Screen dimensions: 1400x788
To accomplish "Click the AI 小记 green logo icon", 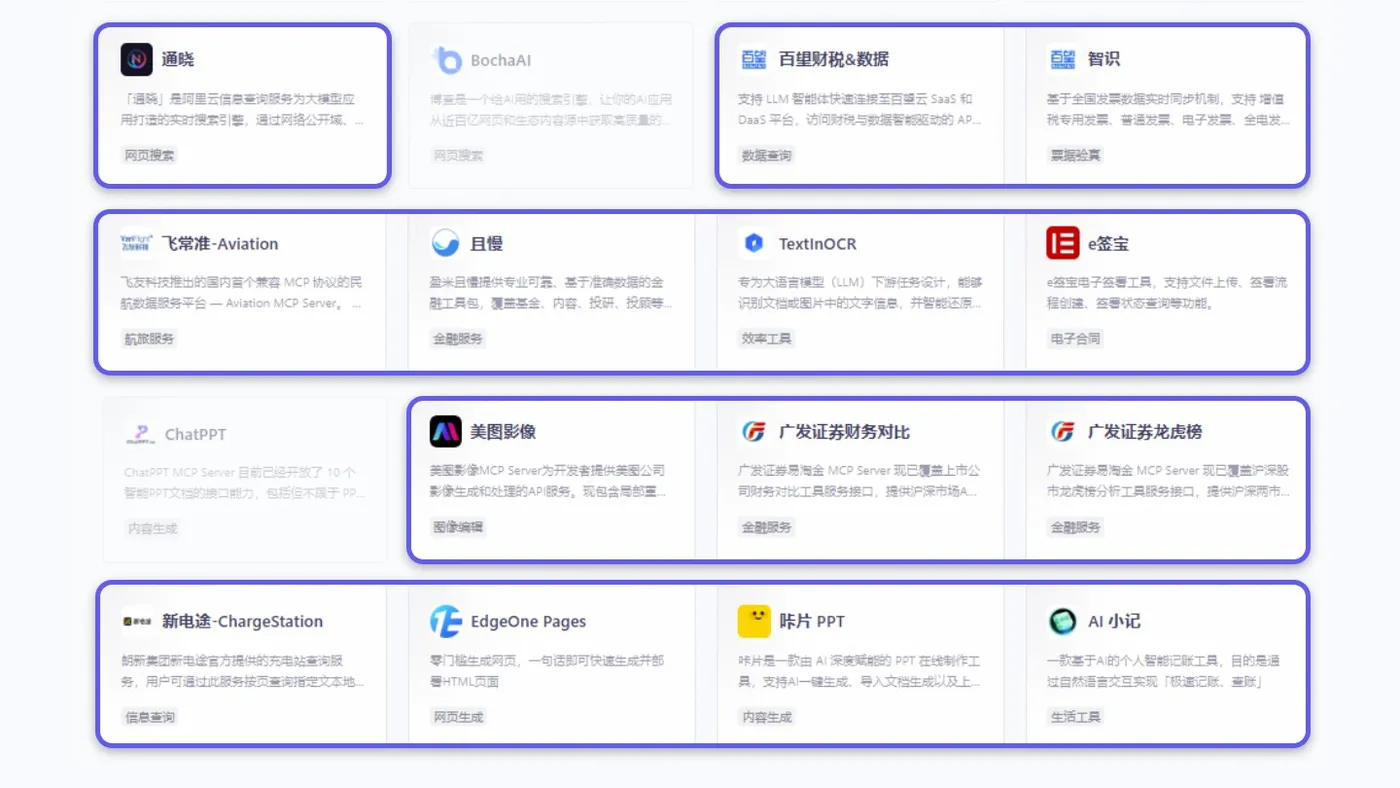I will (1062, 621).
